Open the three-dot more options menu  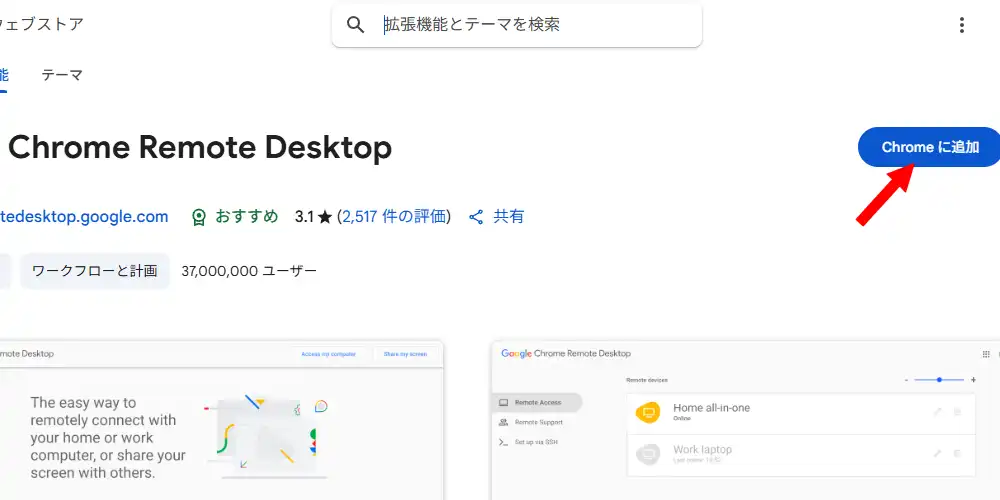tap(961, 26)
